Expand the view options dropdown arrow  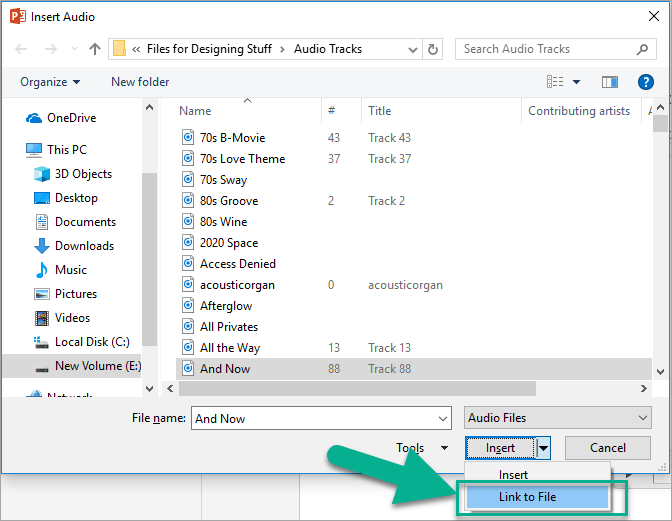coord(576,82)
